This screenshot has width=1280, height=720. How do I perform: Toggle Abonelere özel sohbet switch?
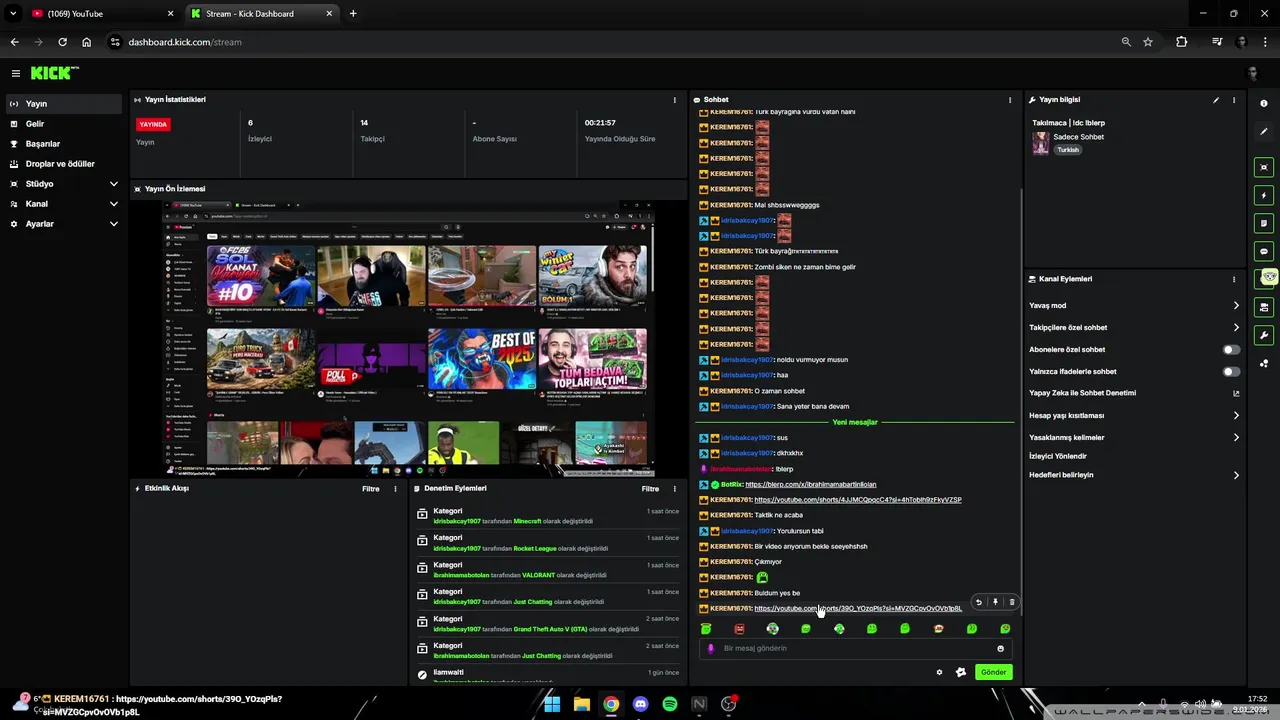(x=1231, y=350)
